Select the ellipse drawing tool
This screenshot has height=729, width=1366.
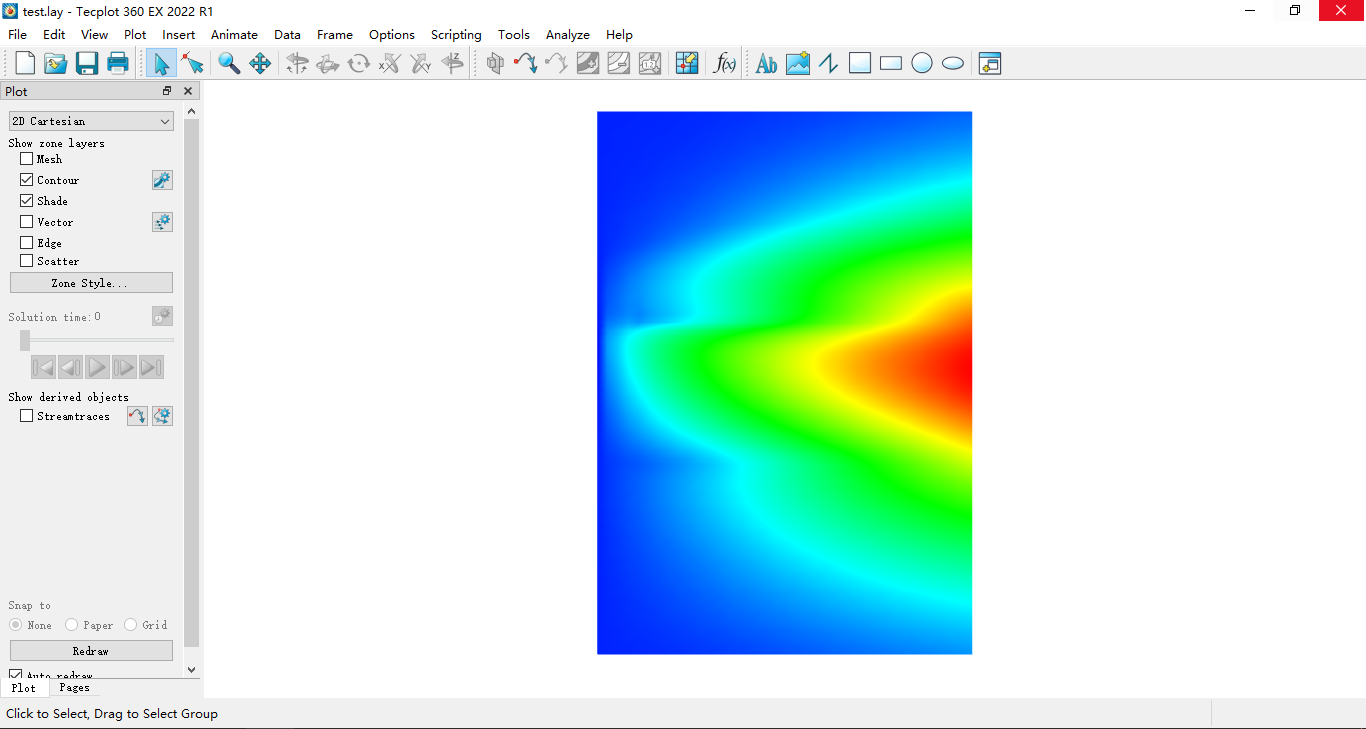(953, 63)
